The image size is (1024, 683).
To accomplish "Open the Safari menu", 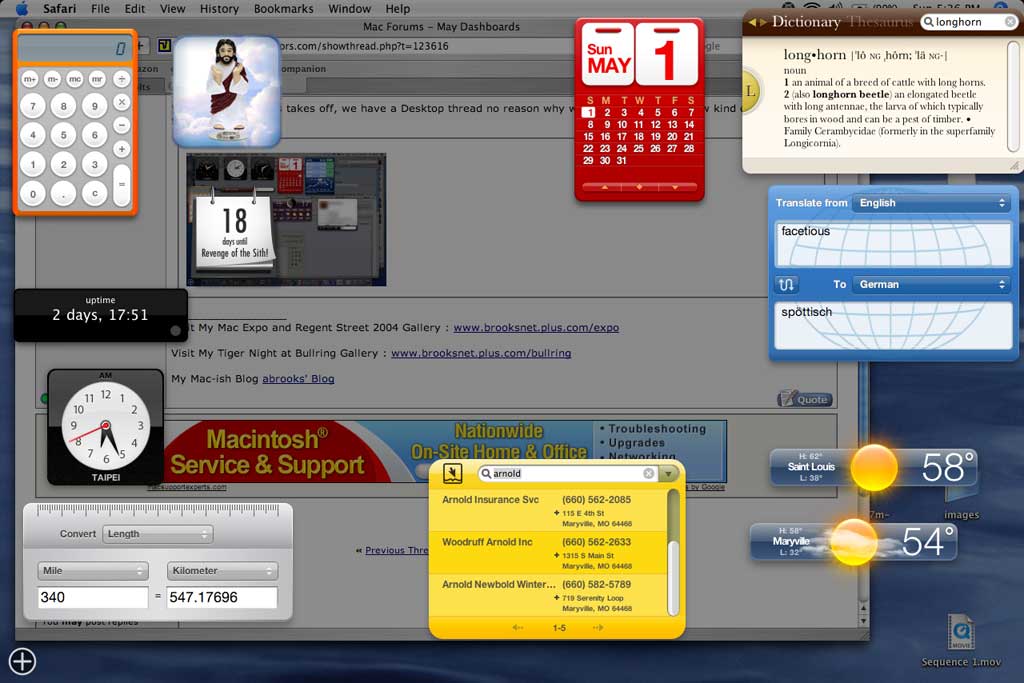I will click(x=59, y=8).
